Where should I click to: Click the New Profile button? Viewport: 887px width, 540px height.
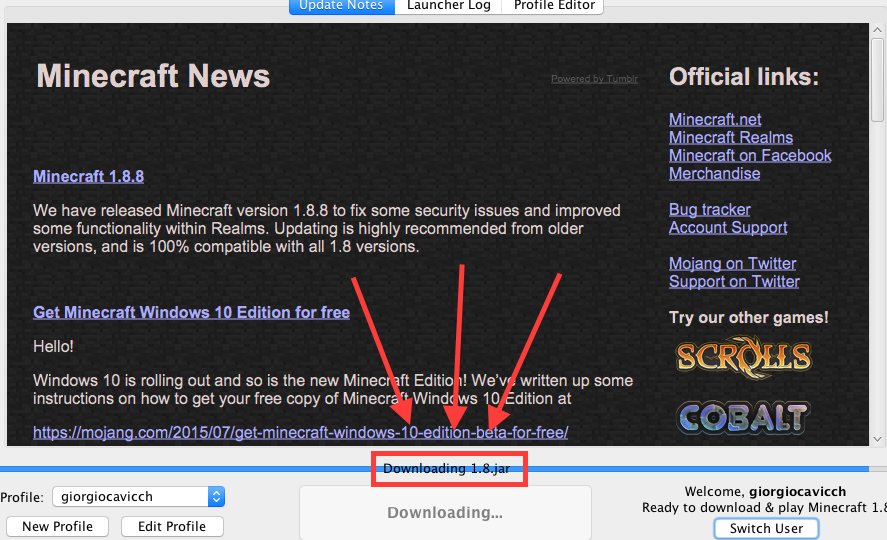pyautogui.click(x=57, y=526)
